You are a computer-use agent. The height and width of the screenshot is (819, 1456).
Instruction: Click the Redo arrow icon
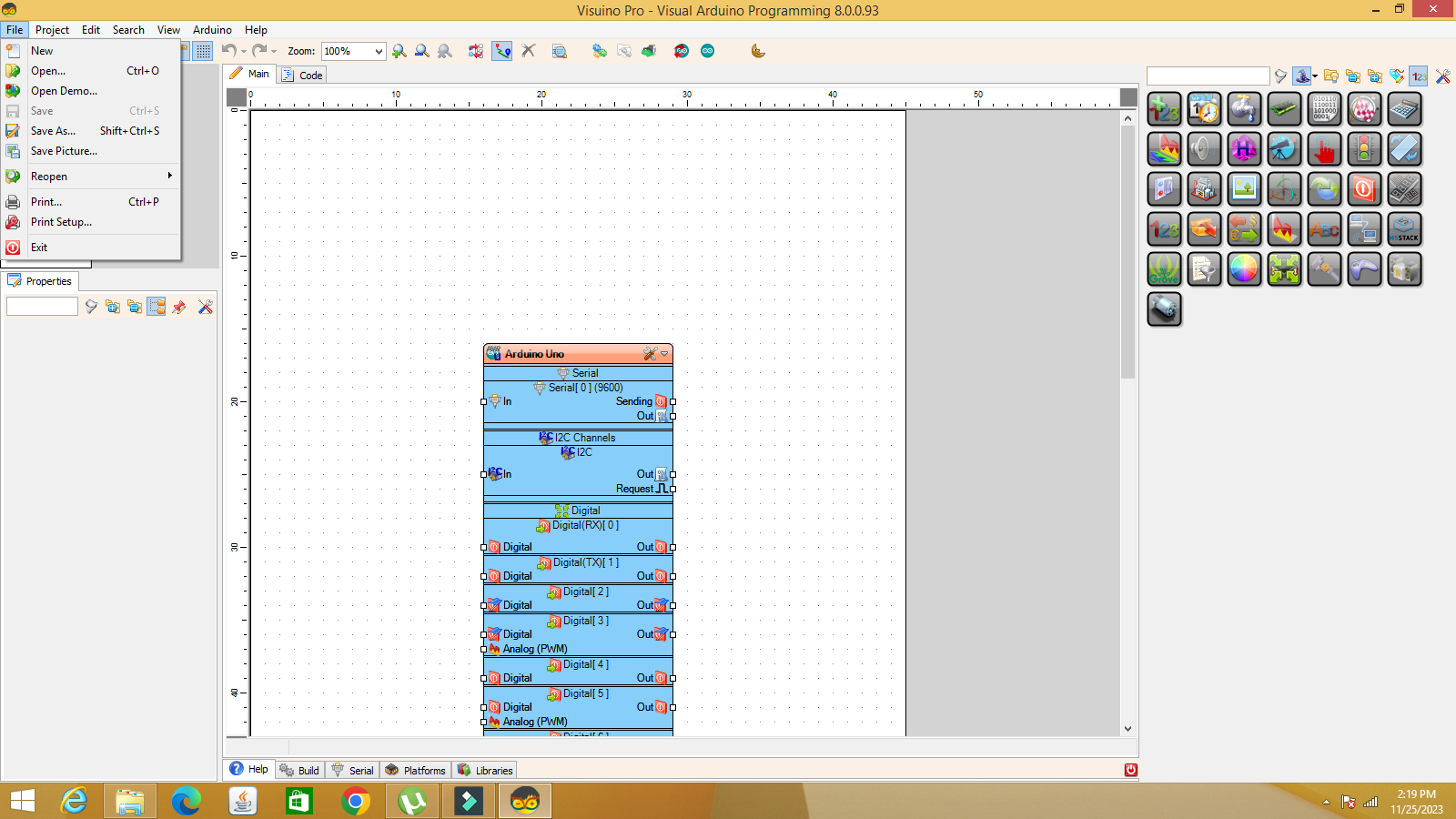(258, 51)
